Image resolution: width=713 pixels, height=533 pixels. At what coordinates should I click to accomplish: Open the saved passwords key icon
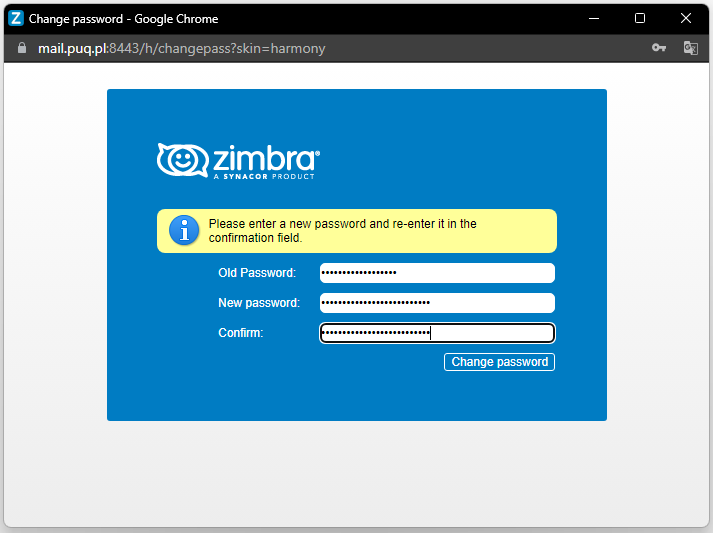658,48
